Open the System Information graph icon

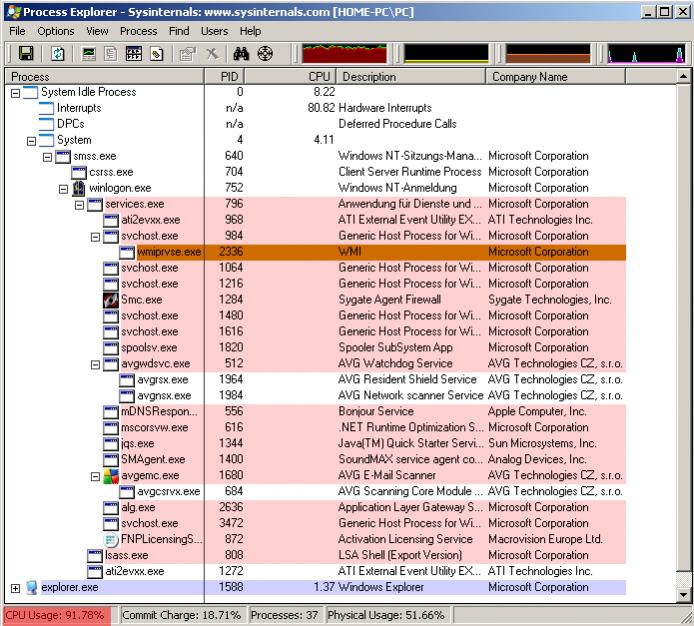click(89, 54)
